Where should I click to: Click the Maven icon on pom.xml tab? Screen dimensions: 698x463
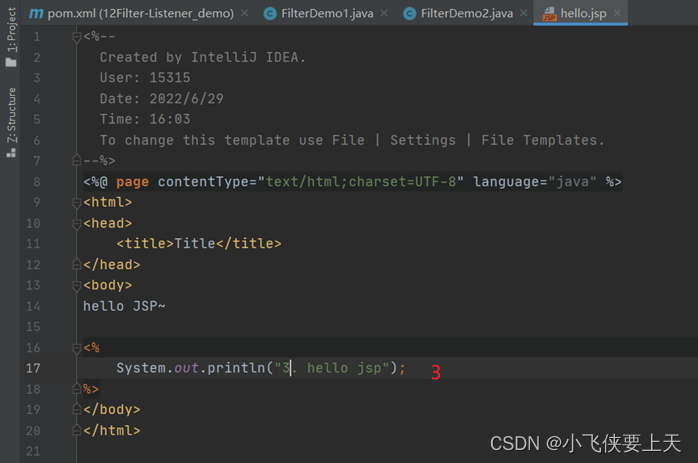point(36,14)
